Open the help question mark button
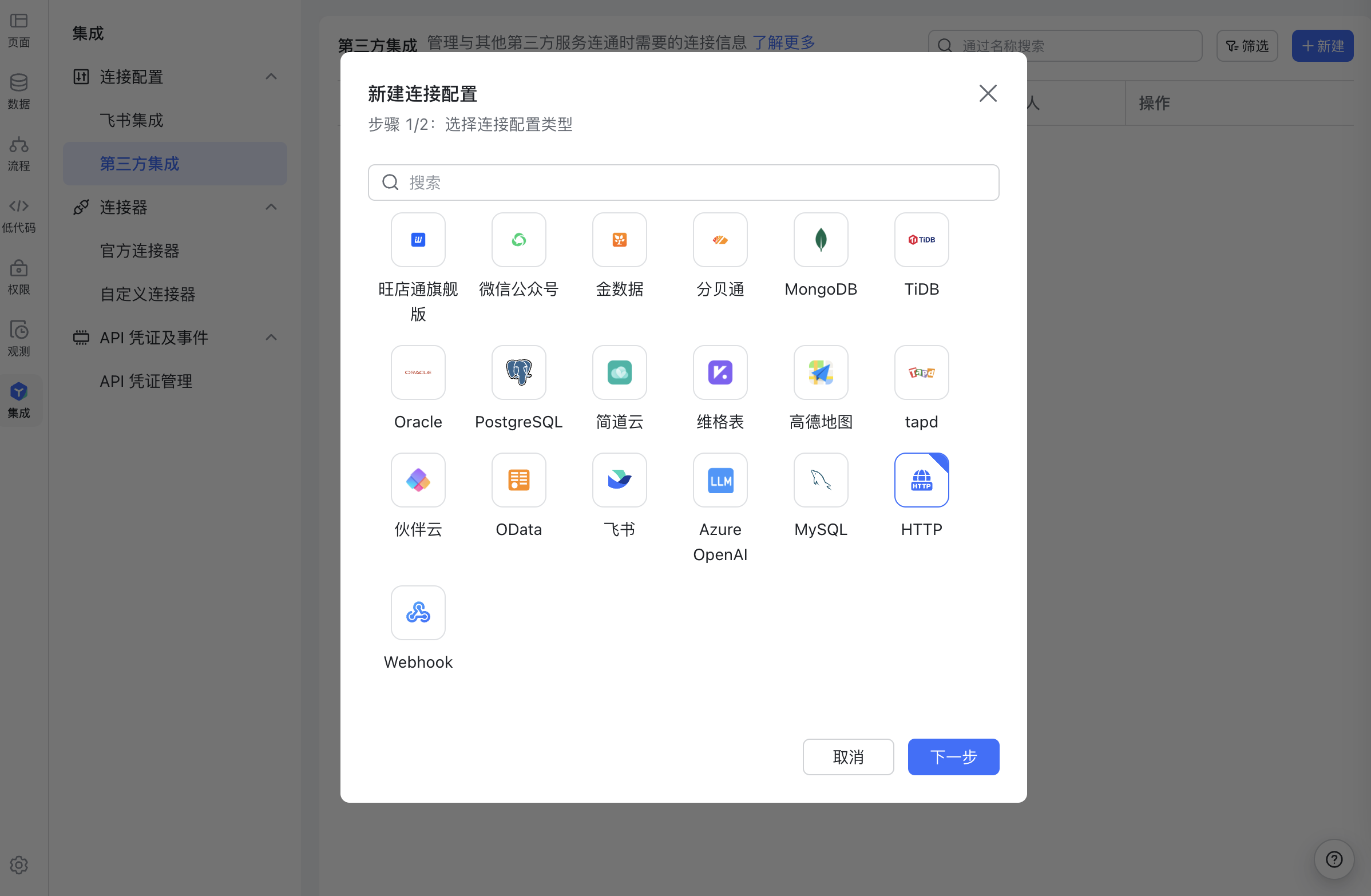 point(1334,859)
